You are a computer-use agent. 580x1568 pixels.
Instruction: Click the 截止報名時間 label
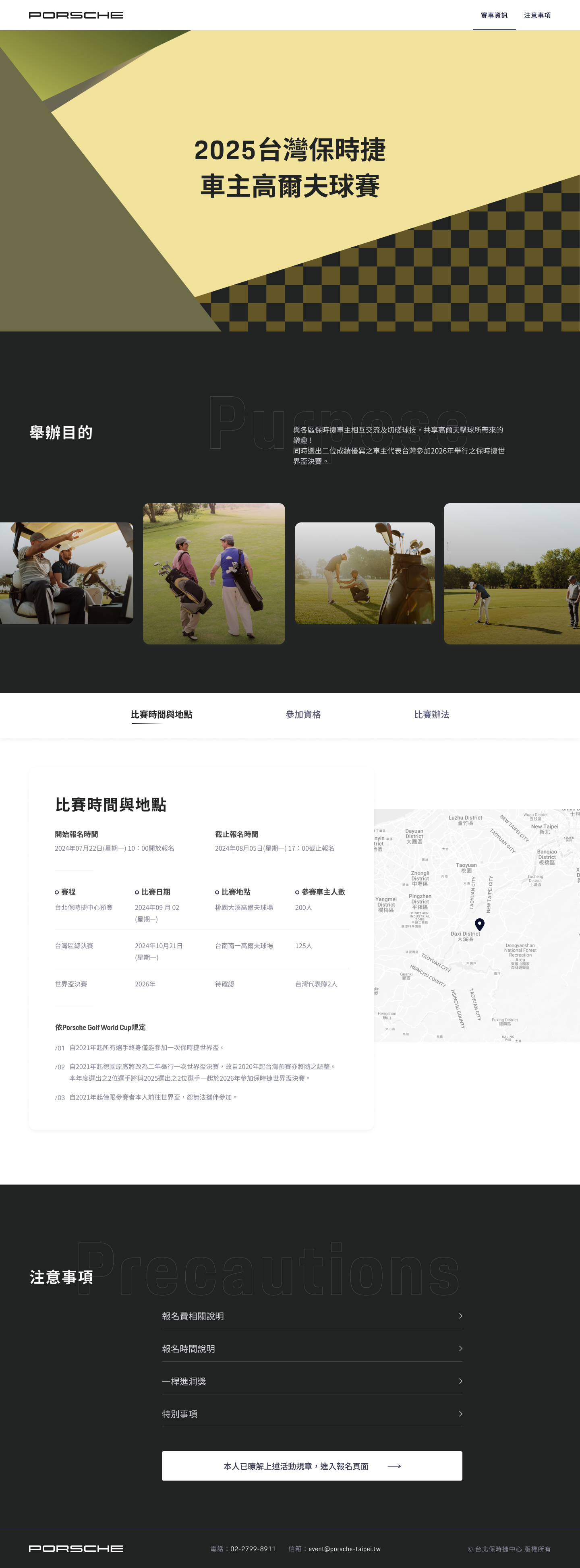pyautogui.click(x=237, y=835)
